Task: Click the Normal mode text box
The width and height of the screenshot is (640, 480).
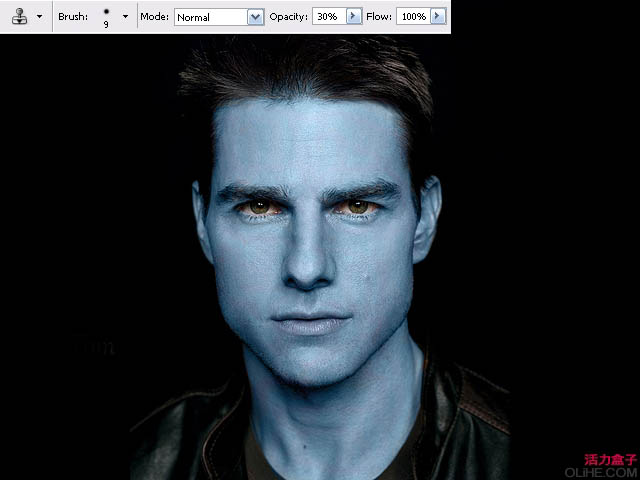Action: coord(210,17)
